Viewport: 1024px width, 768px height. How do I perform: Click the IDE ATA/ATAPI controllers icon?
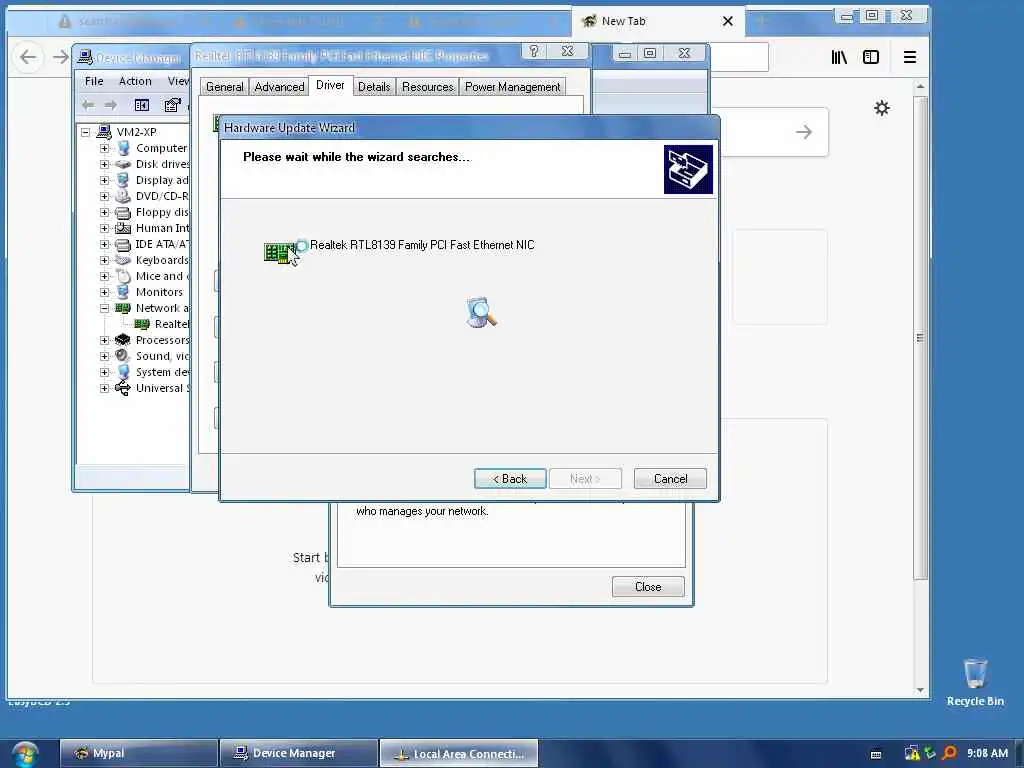123,244
